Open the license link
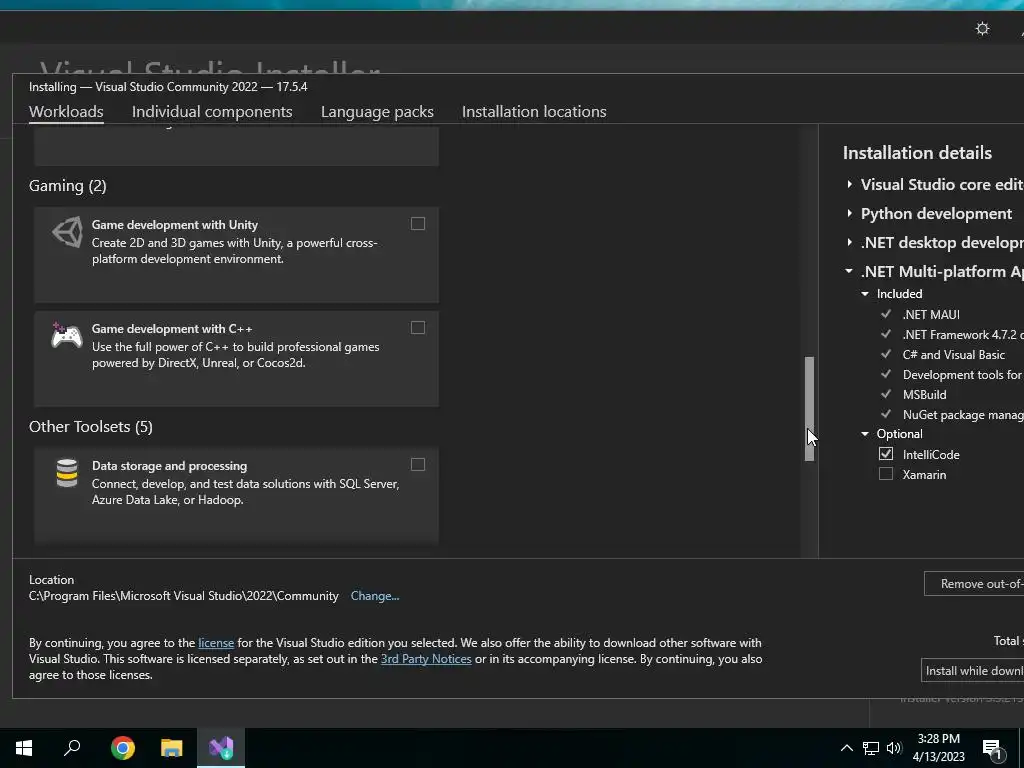 pyautogui.click(x=216, y=643)
